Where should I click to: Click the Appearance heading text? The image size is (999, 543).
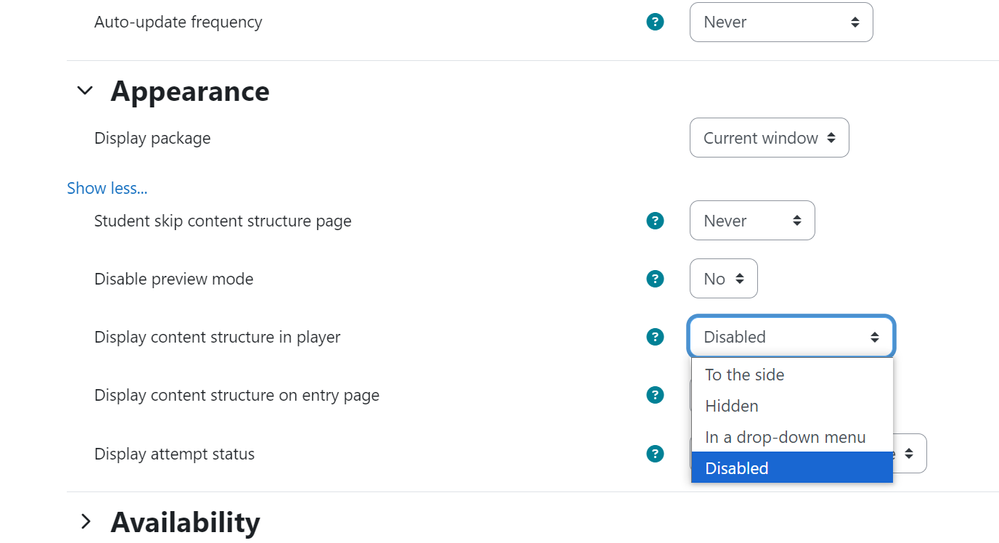pos(190,91)
